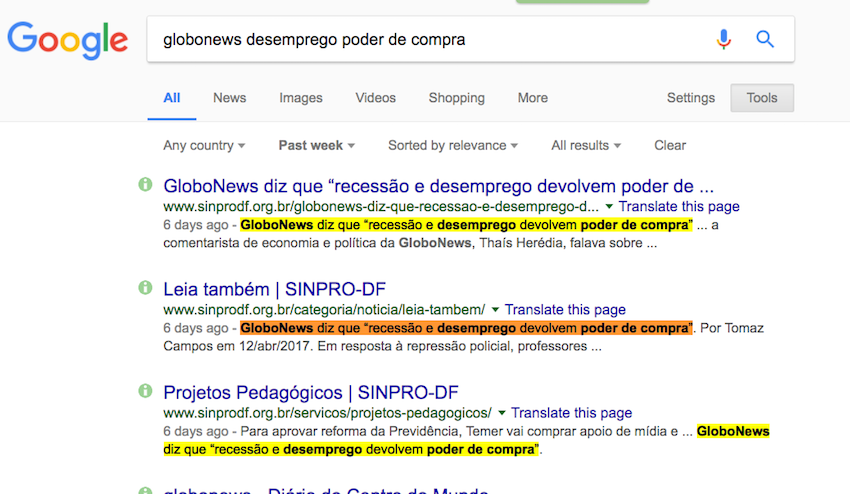Open the Sorted by relevance dropdown

(453, 145)
